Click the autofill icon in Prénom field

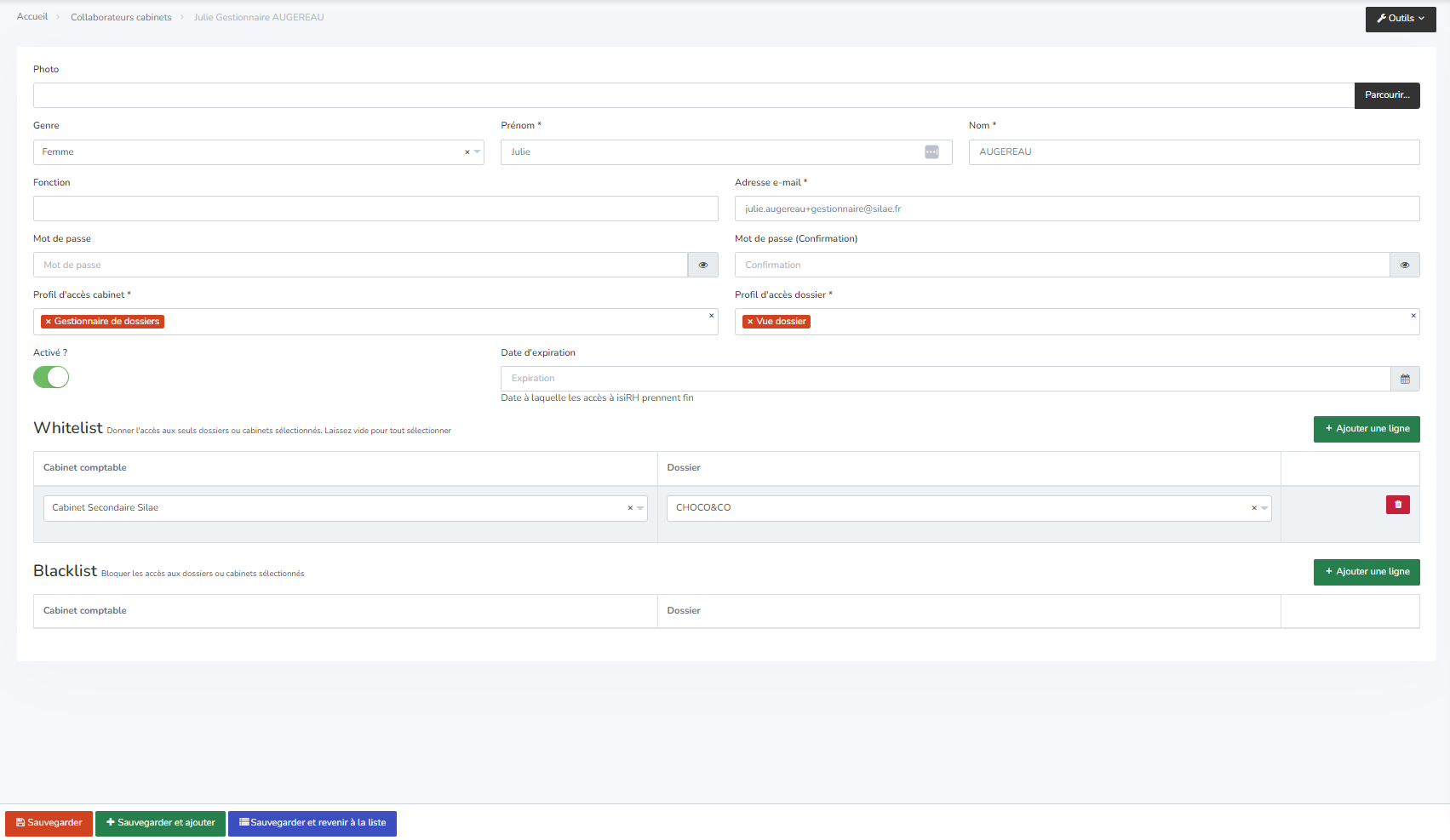(931, 152)
